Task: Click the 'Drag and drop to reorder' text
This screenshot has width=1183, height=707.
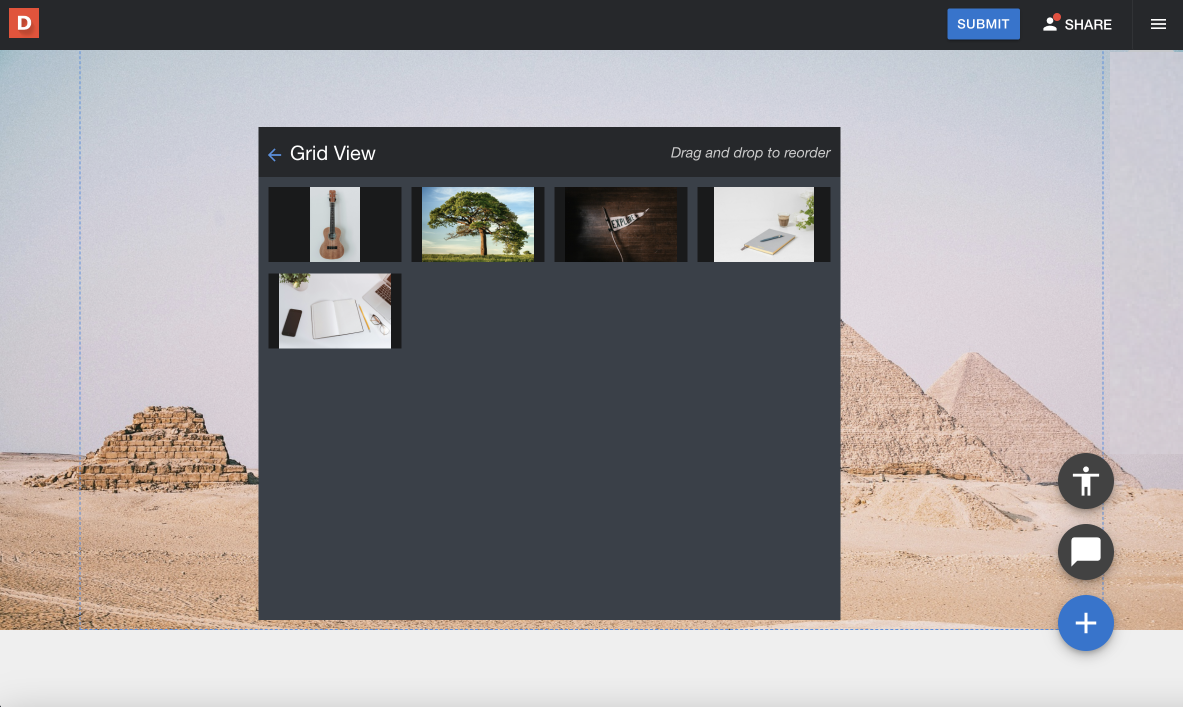Action: 750,152
